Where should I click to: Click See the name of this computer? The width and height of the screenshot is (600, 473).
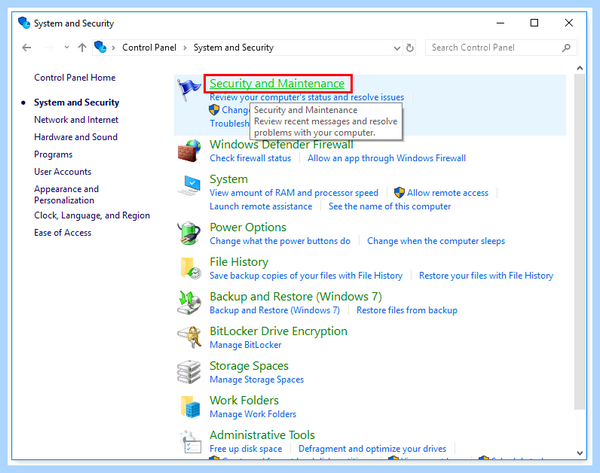pos(390,207)
